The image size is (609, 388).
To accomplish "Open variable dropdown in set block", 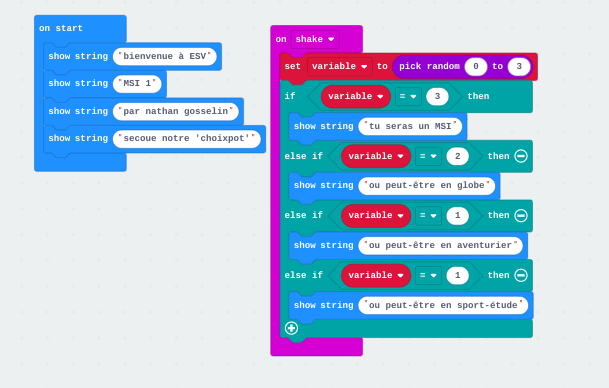I will 339,66.
